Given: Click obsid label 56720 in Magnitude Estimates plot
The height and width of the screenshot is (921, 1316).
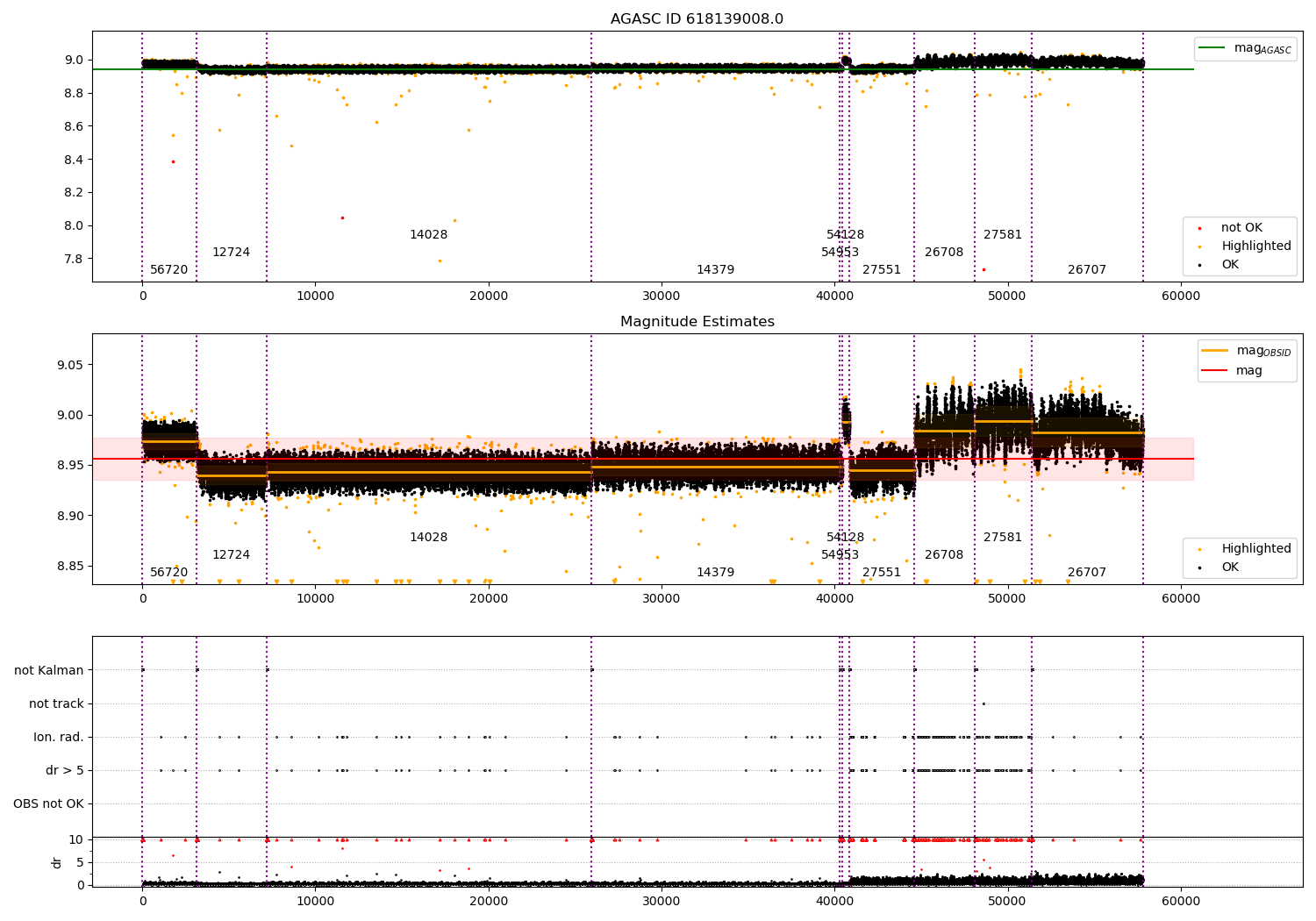Looking at the screenshot, I should pos(168,573).
